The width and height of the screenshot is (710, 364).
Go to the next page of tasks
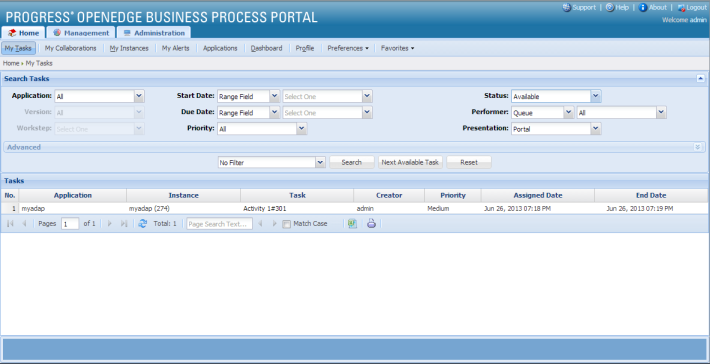pyautogui.click(x=109, y=224)
